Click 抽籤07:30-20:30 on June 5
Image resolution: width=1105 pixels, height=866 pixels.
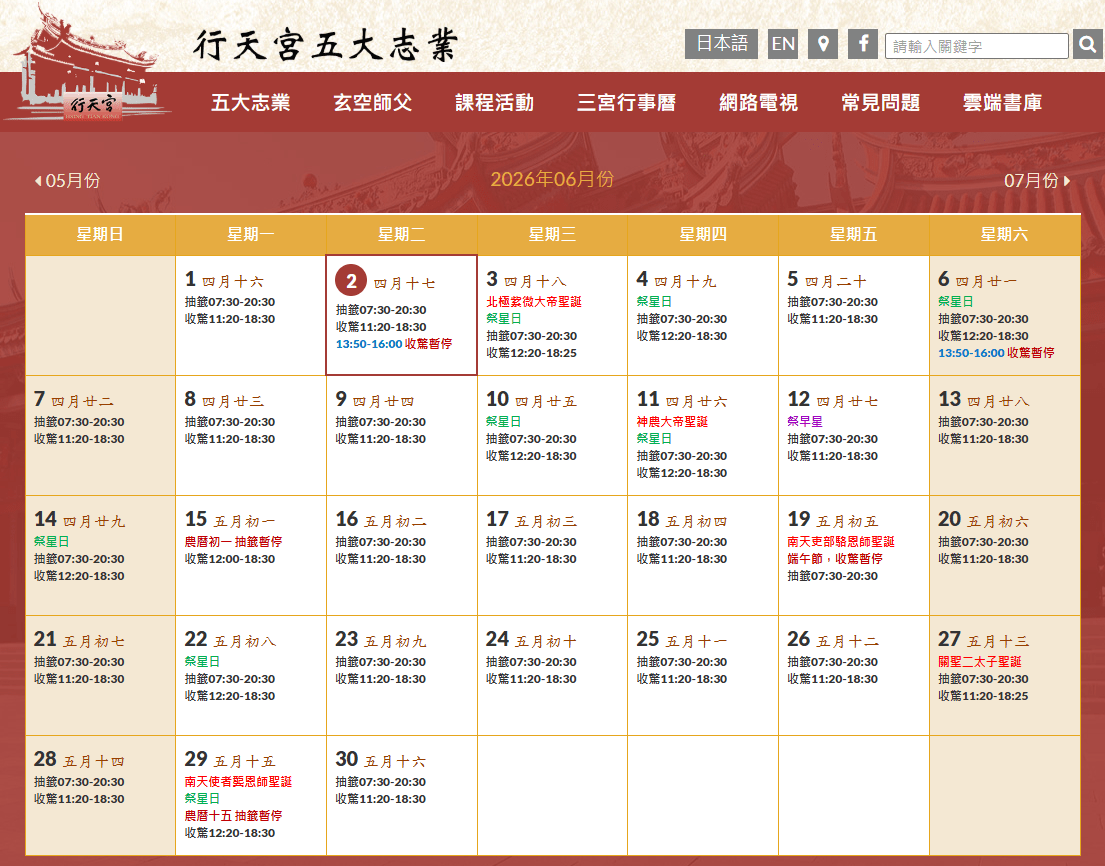click(x=832, y=302)
